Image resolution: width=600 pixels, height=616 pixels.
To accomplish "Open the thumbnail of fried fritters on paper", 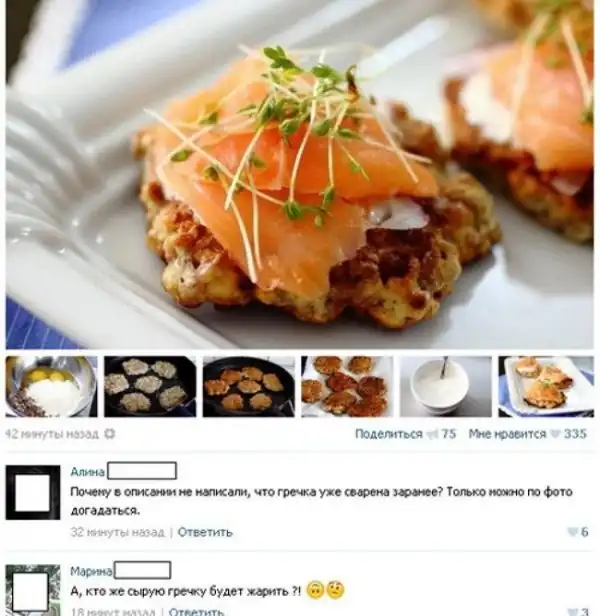I will click(x=347, y=387).
